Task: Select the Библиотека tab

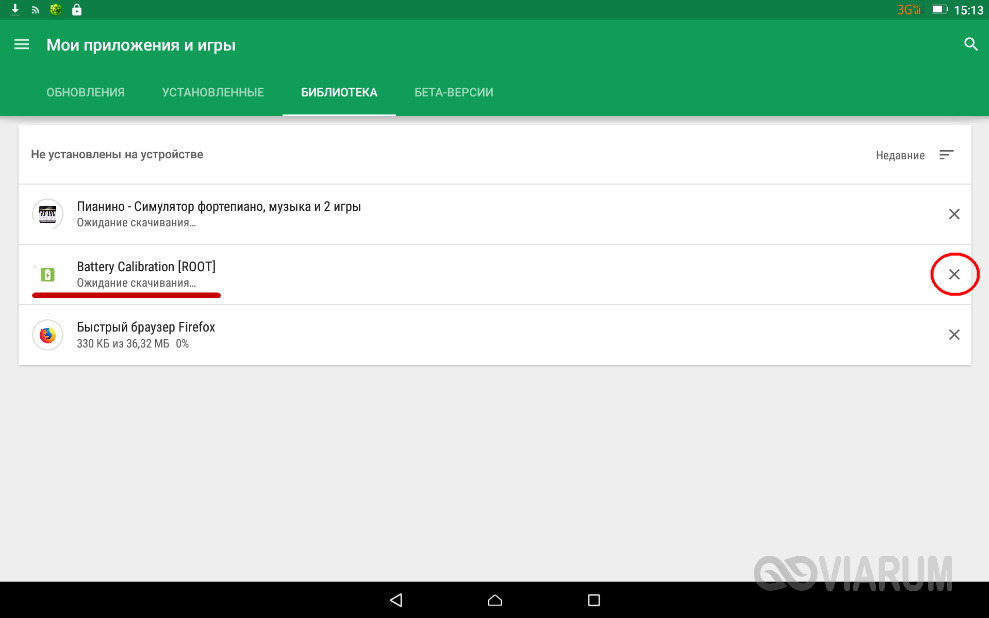Action: coord(339,92)
